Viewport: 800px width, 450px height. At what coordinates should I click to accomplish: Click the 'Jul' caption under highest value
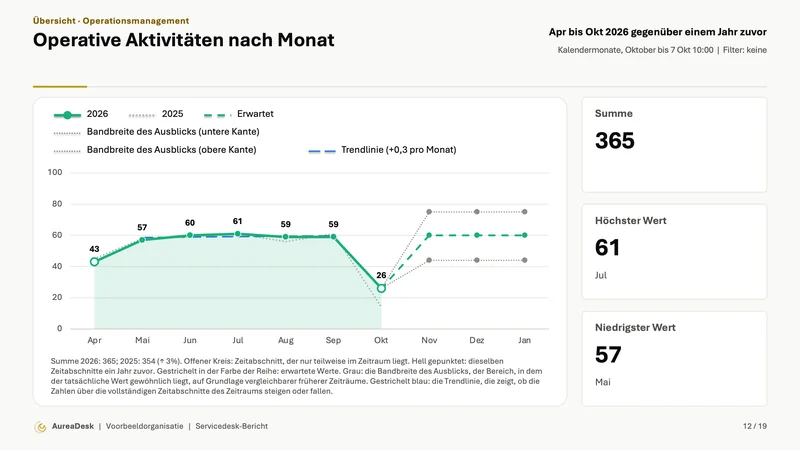point(601,276)
